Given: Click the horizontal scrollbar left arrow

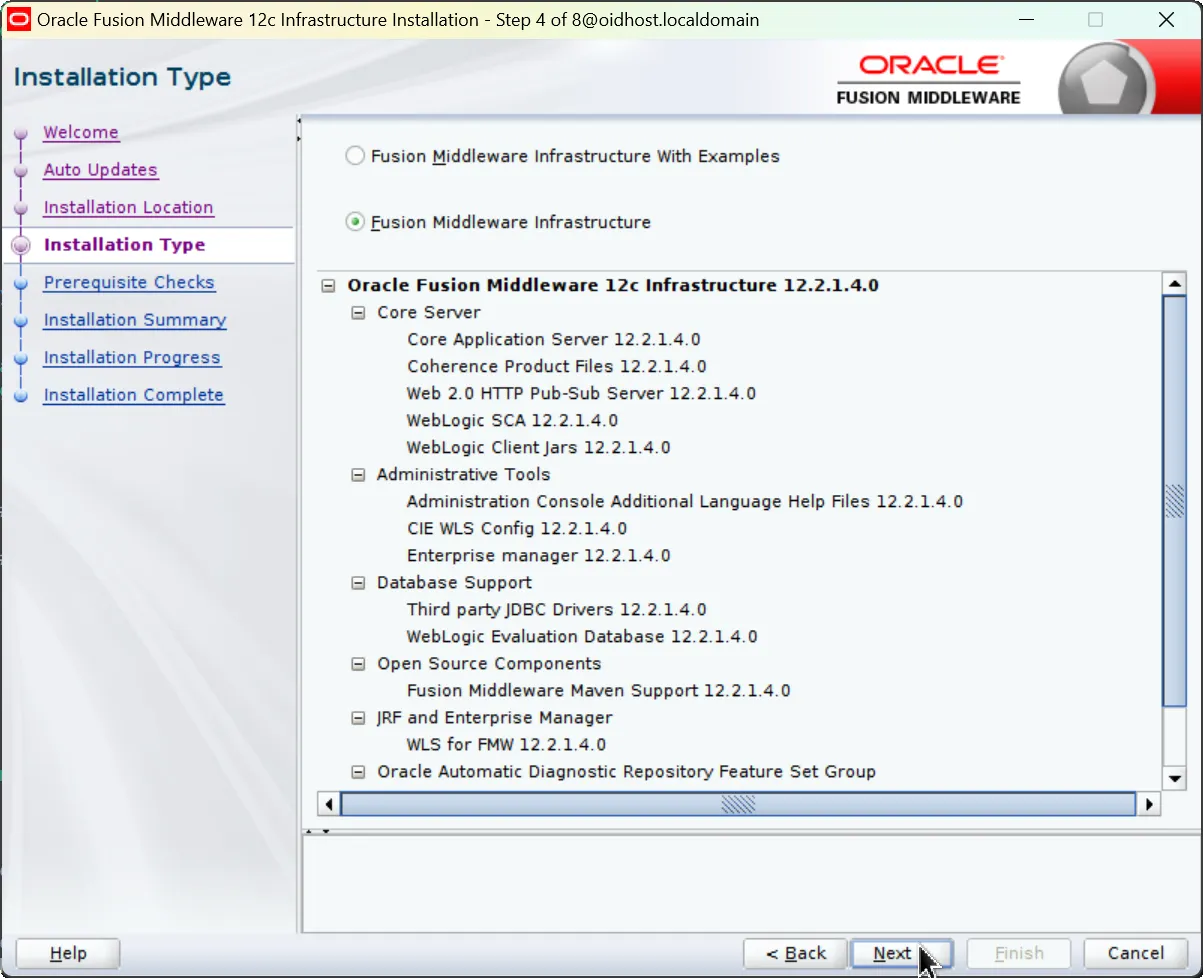Looking at the screenshot, I should pos(328,804).
